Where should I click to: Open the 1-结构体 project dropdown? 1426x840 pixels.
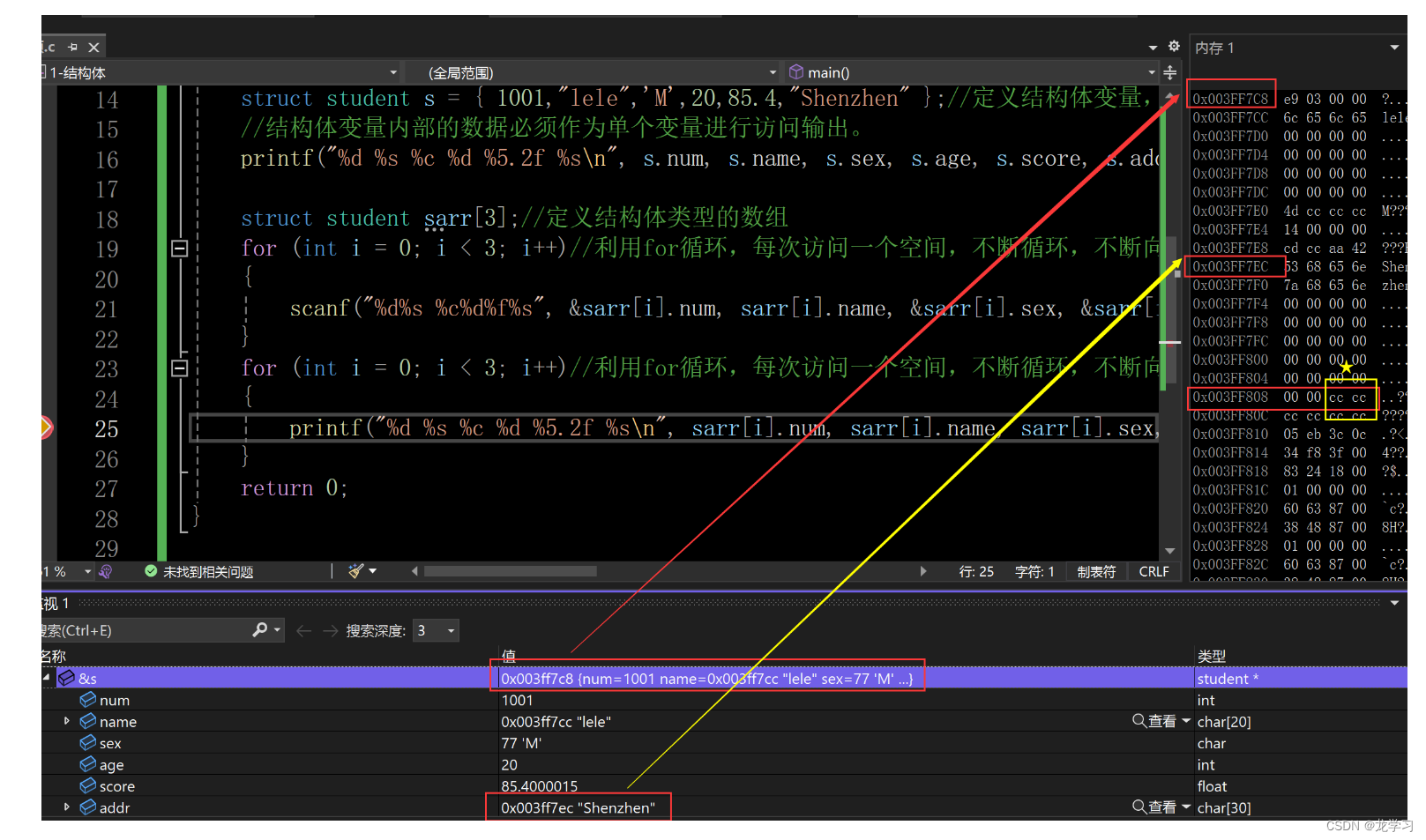393,72
